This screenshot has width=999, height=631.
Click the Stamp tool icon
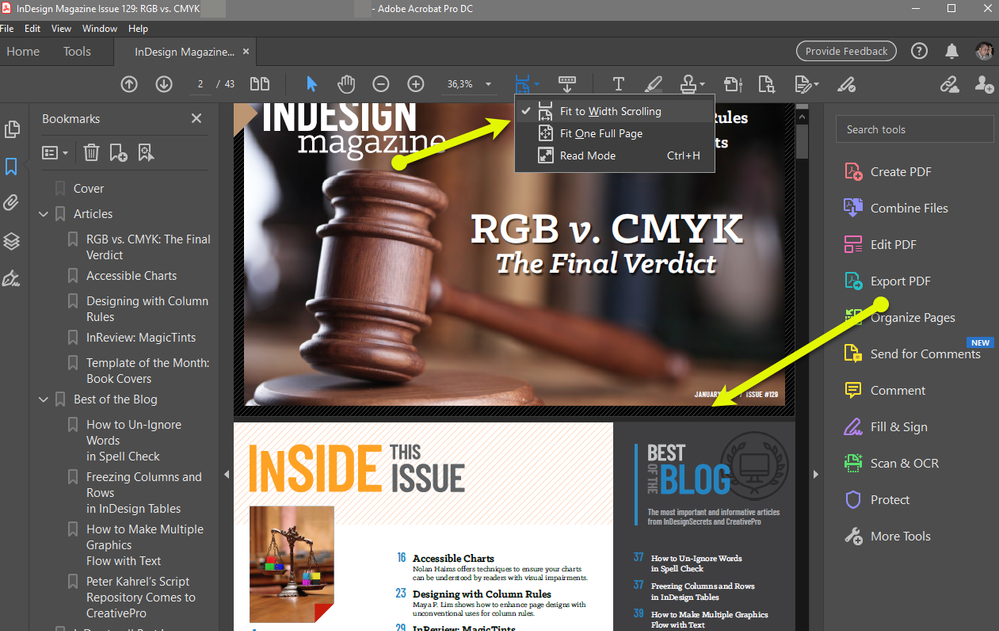click(688, 84)
